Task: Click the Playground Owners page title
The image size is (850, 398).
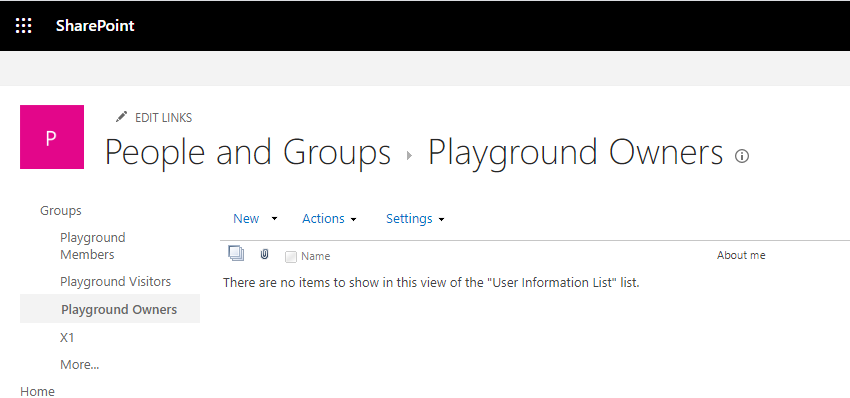Action: (575, 152)
